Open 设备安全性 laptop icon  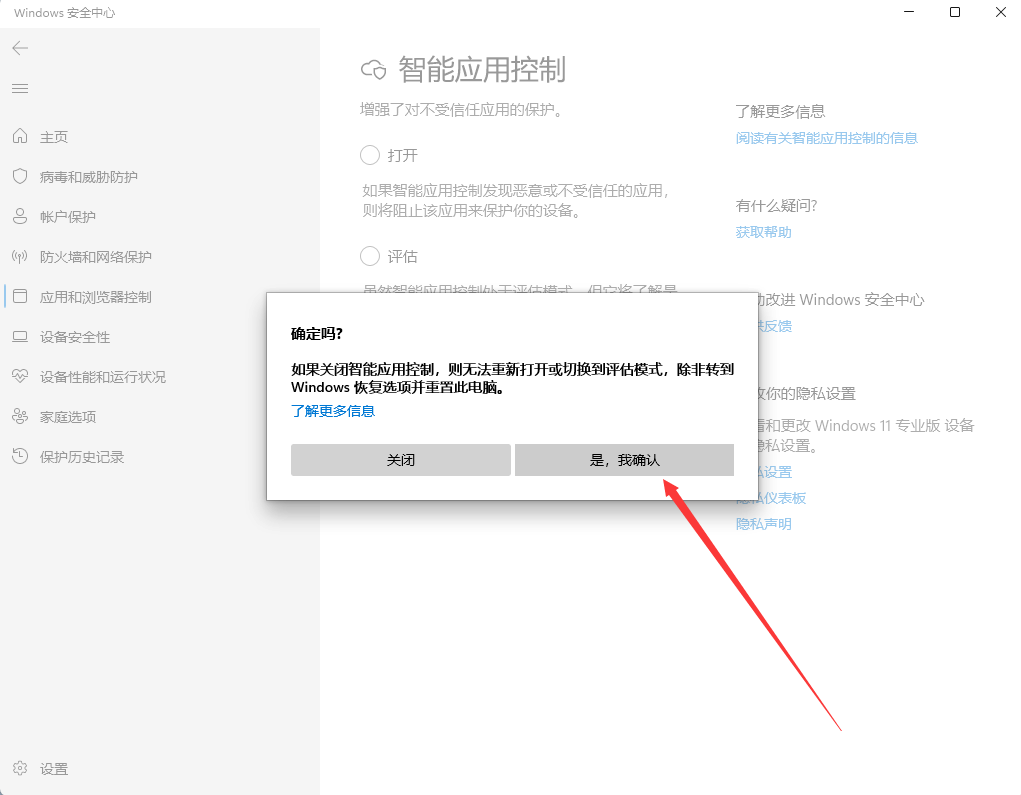point(20,337)
